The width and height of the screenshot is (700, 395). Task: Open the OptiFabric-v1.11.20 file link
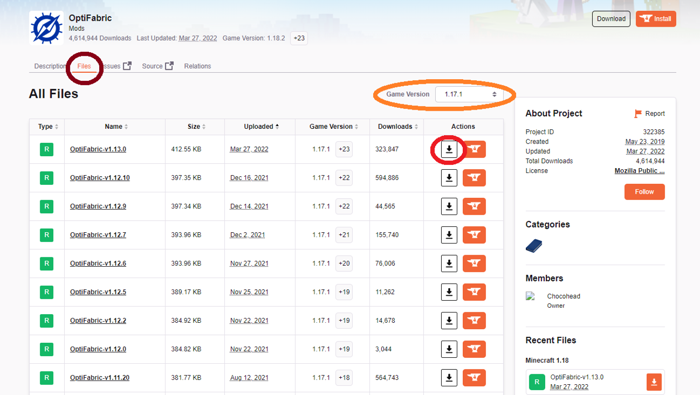pos(100,378)
